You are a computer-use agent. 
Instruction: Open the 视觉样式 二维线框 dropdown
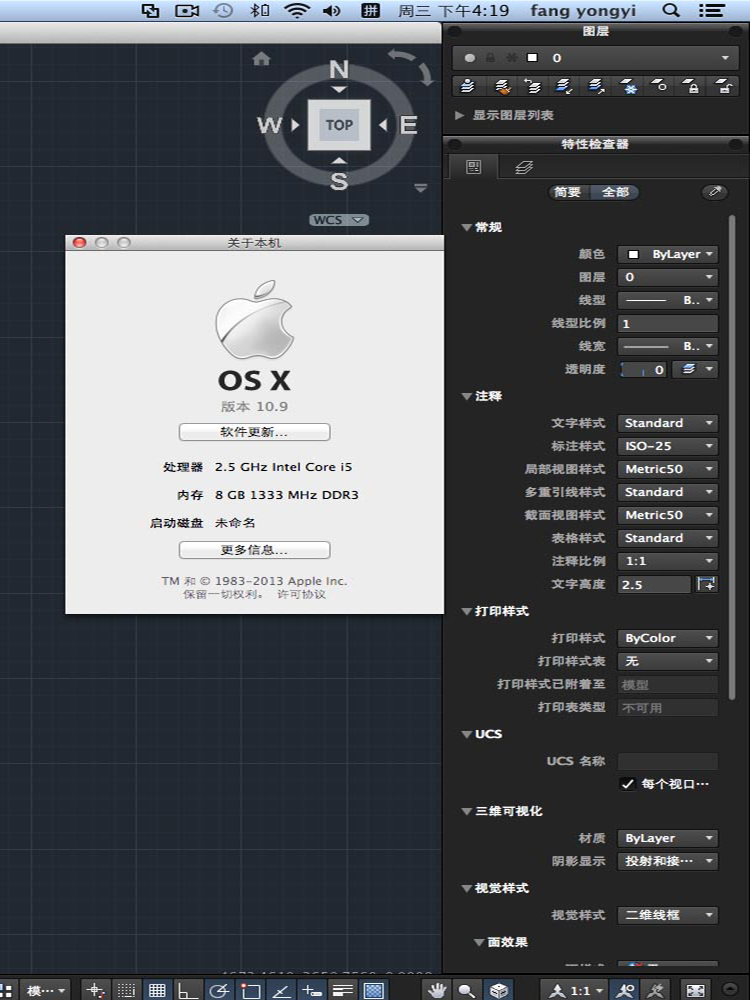point(668,915)
